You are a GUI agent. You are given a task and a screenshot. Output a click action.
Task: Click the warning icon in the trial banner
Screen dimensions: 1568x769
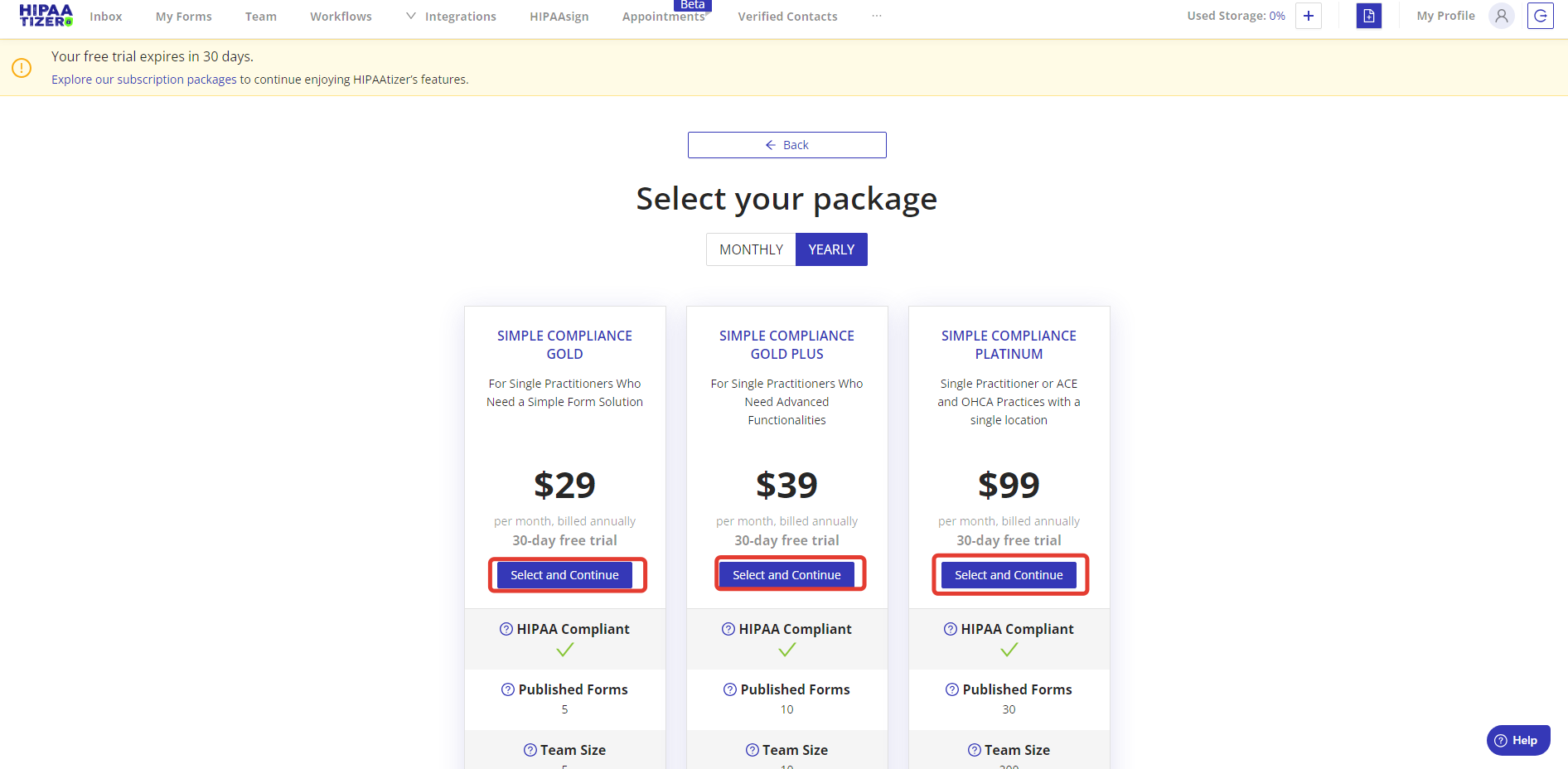(22, 68)
